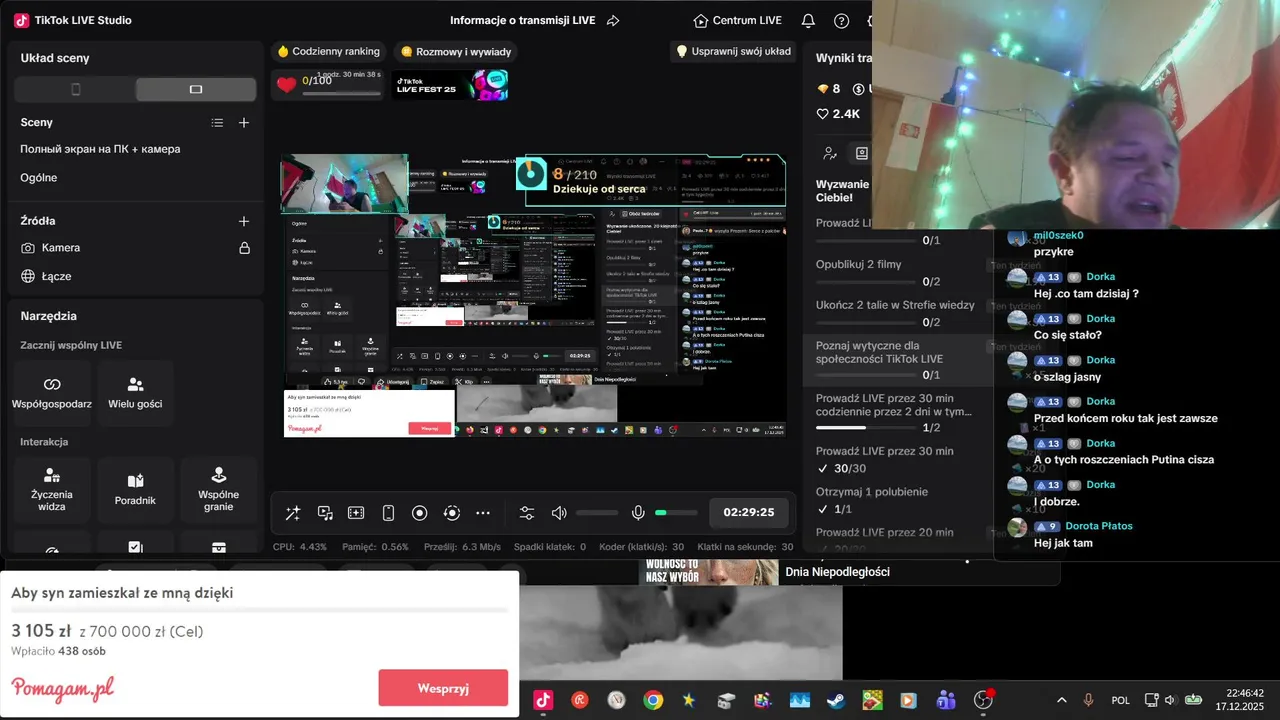
Task: Open the notifications bell
Action: [808, 20]
